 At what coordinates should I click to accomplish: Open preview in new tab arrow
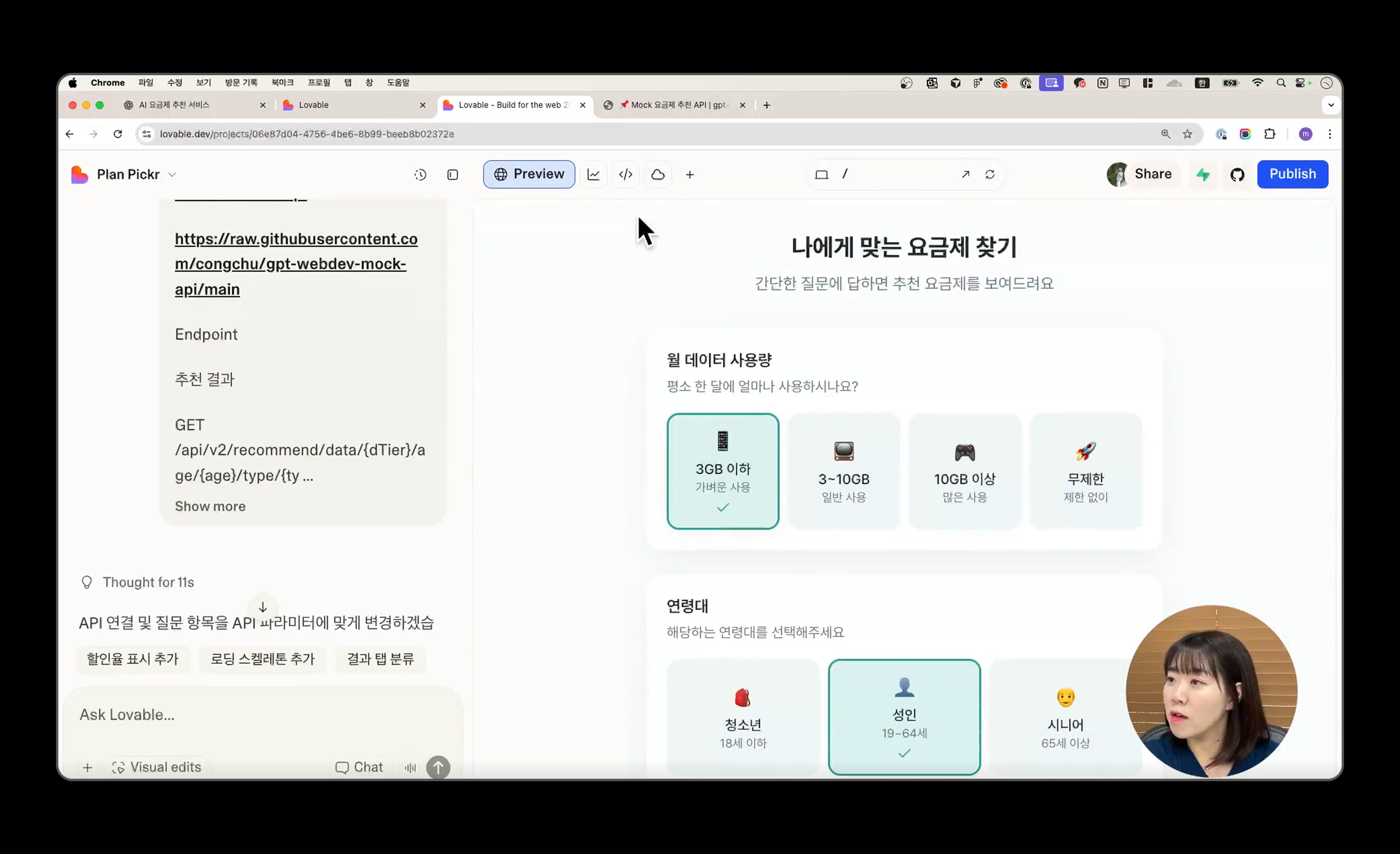tap(965, 174)
